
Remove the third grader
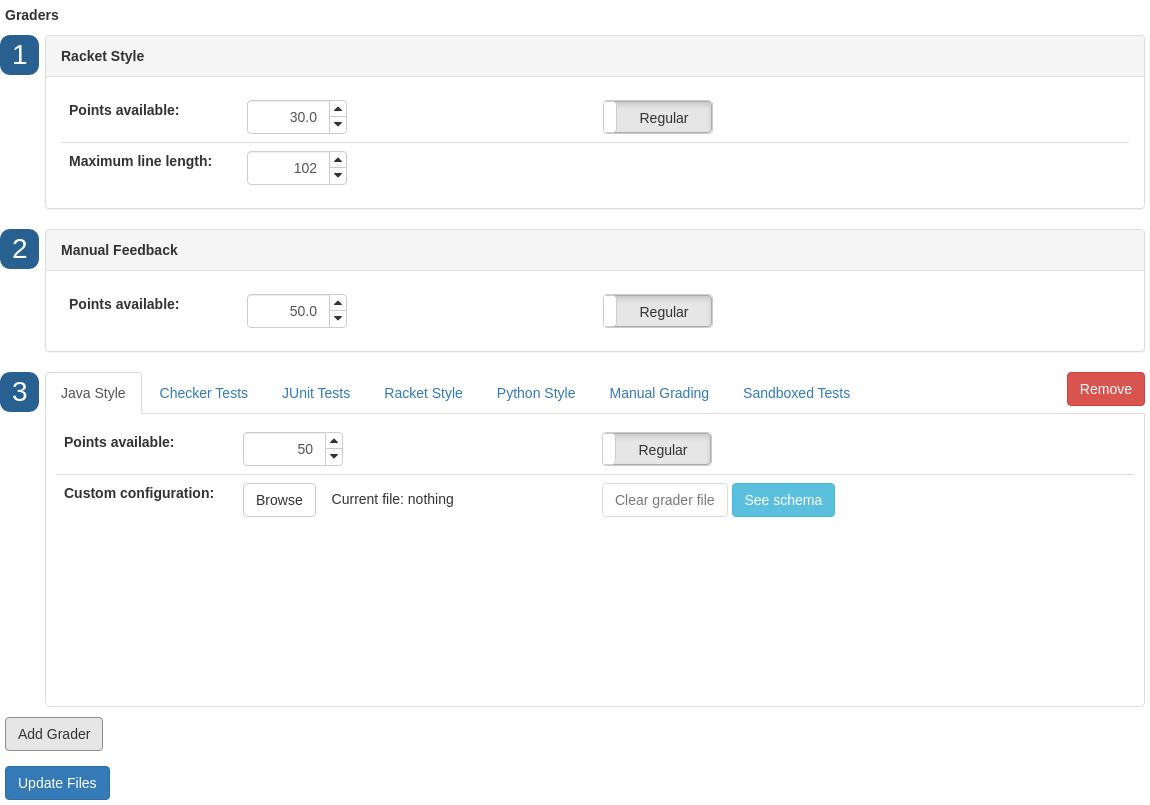(1105, 389)
